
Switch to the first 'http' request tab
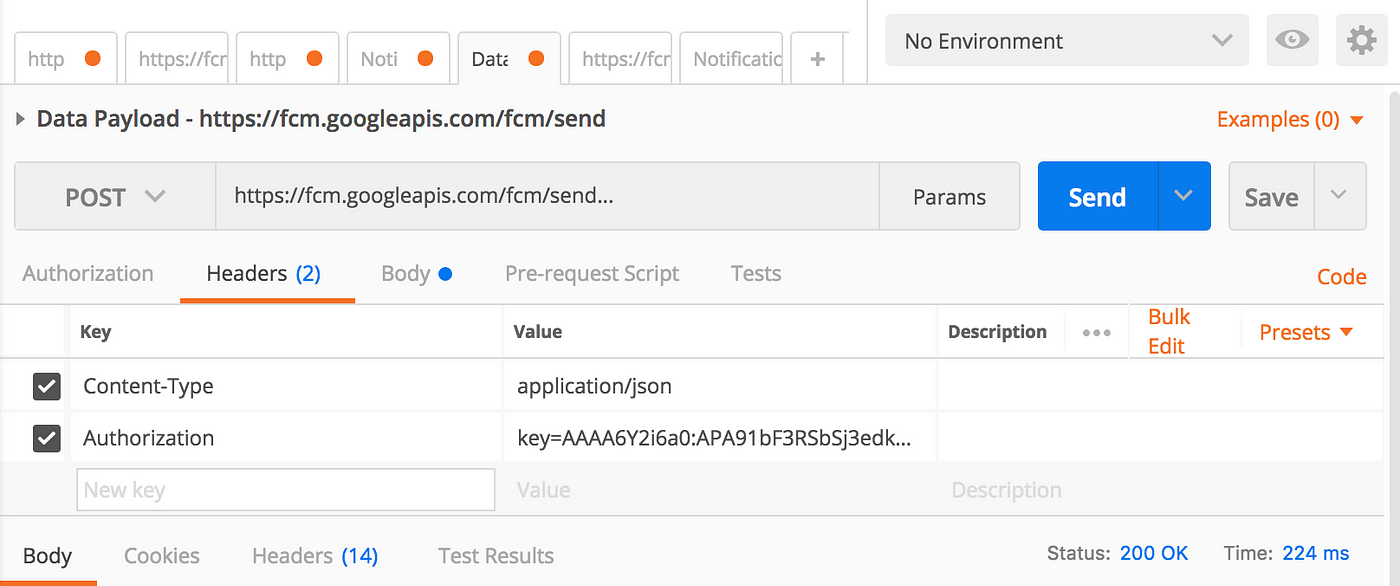pyautogui.click(x=65, y=59)
